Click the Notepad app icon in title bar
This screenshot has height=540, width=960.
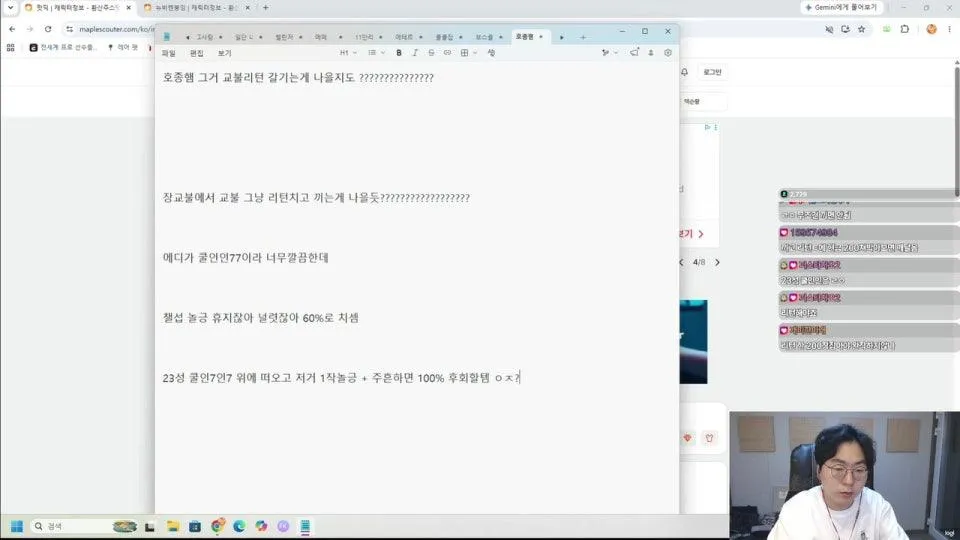[x=167, y=37]
